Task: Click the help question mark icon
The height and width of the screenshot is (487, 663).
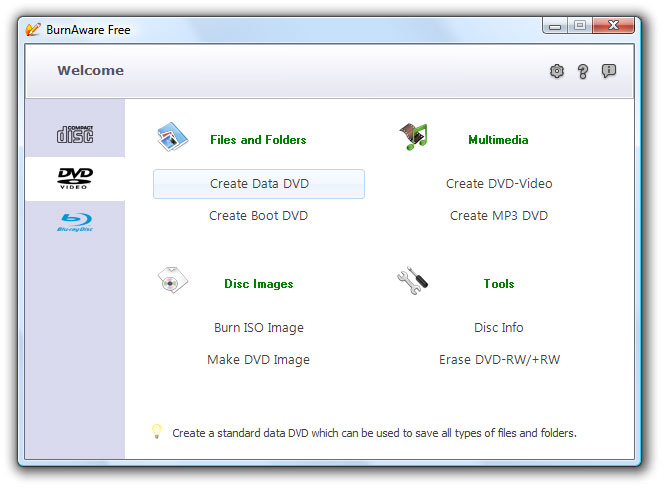Action: pos(583,71)
